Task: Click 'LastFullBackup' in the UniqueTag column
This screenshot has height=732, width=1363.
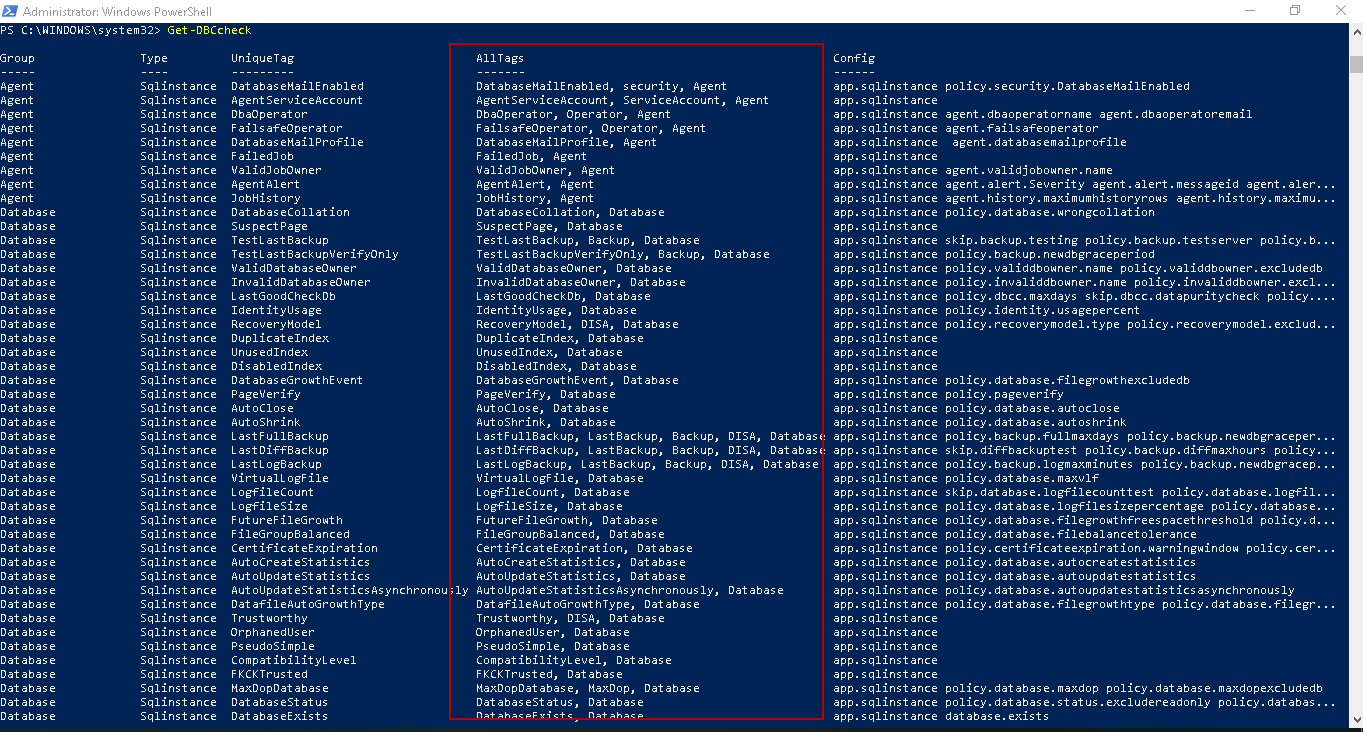Action: [x=280, y=436]
